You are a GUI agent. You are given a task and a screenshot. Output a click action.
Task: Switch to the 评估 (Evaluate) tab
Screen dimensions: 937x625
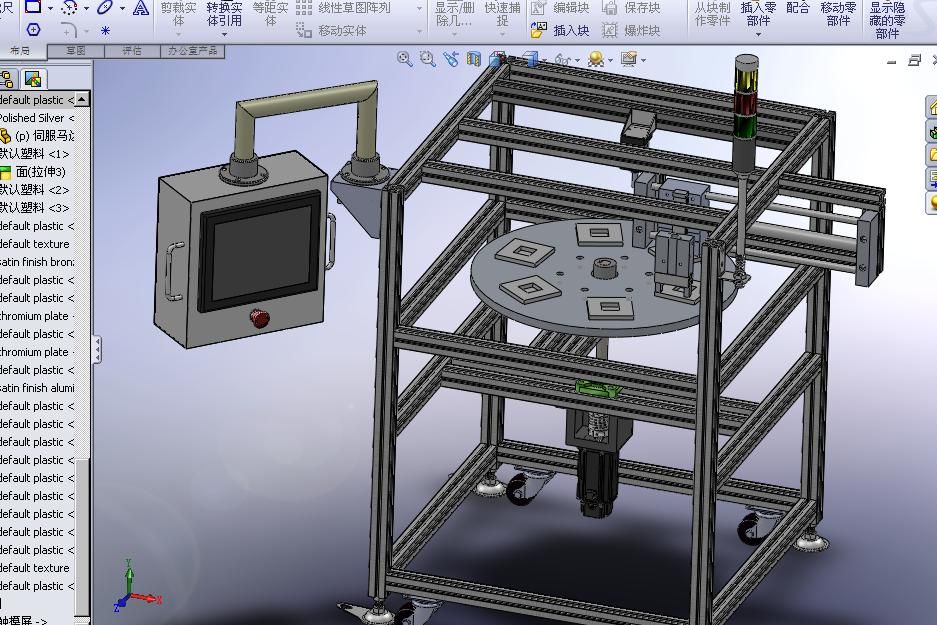coord(131,50)
